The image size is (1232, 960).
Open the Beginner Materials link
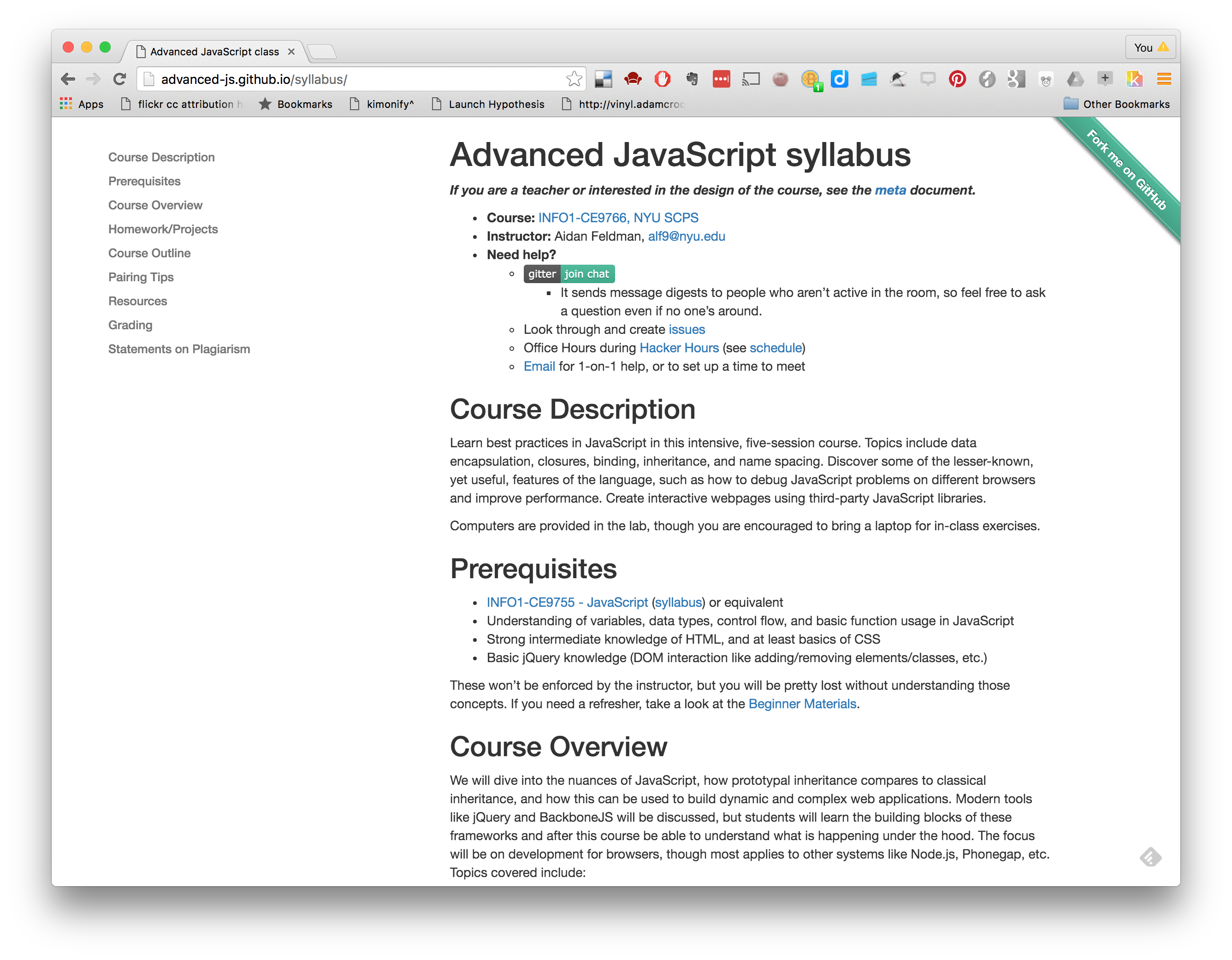[802, 704]
